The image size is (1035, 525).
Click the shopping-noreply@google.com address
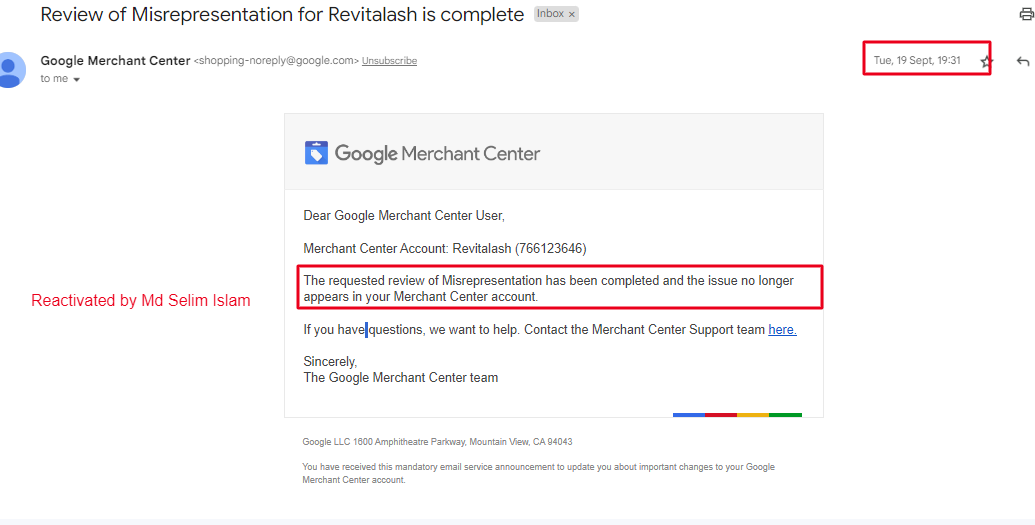pos(275,61)
